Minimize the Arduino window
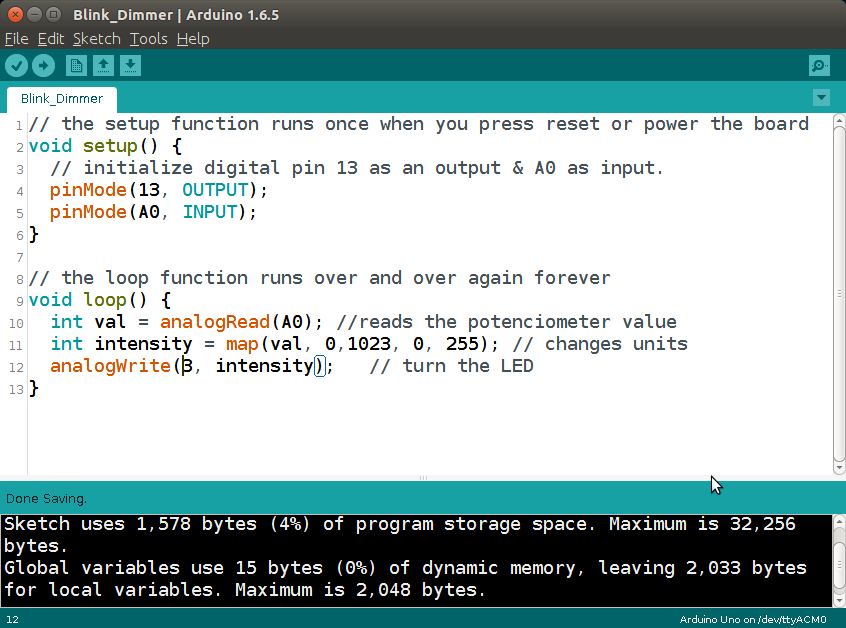The height and width of the screenshot is (628, 846). 34,15
